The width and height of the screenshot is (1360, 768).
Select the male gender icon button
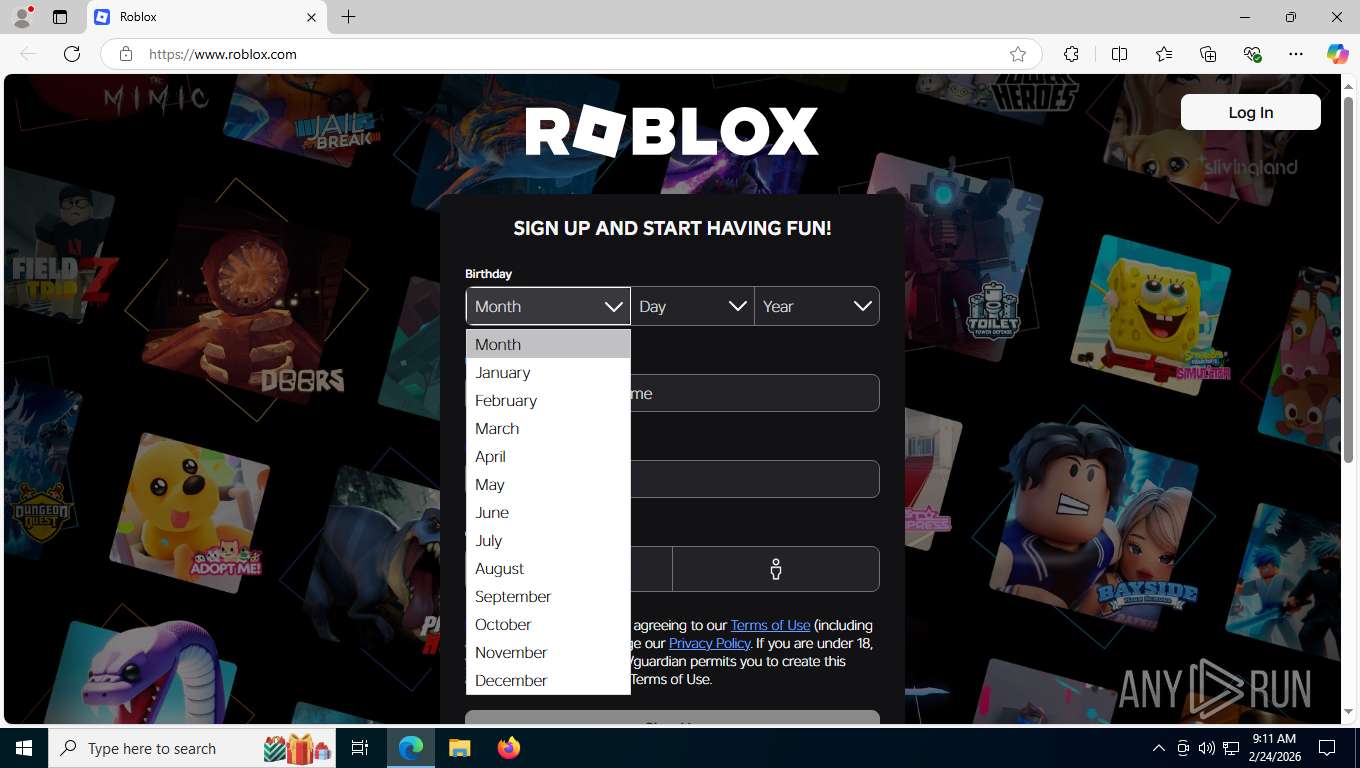point(775,569)
